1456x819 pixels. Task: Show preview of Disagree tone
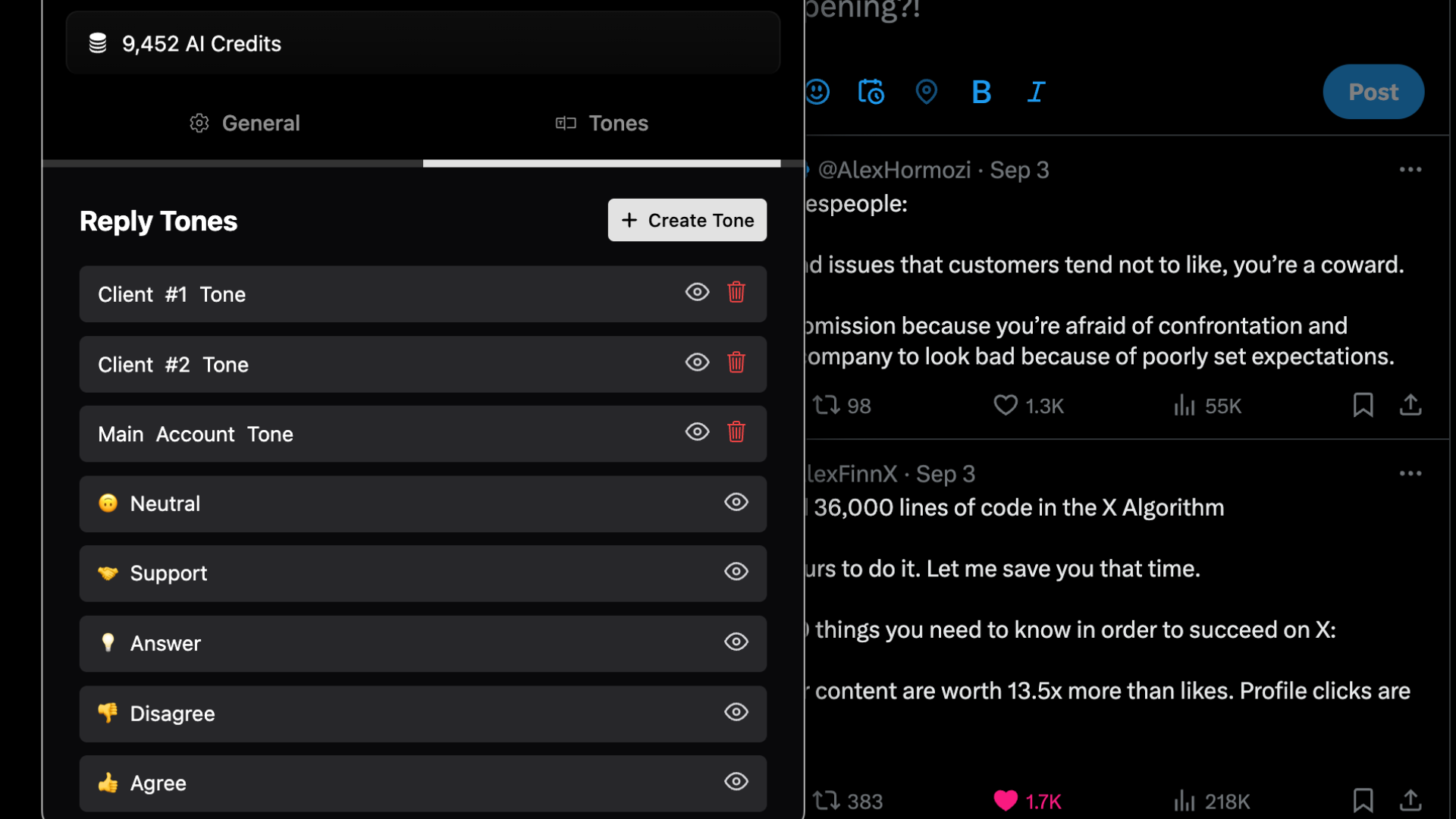[736, 712]
